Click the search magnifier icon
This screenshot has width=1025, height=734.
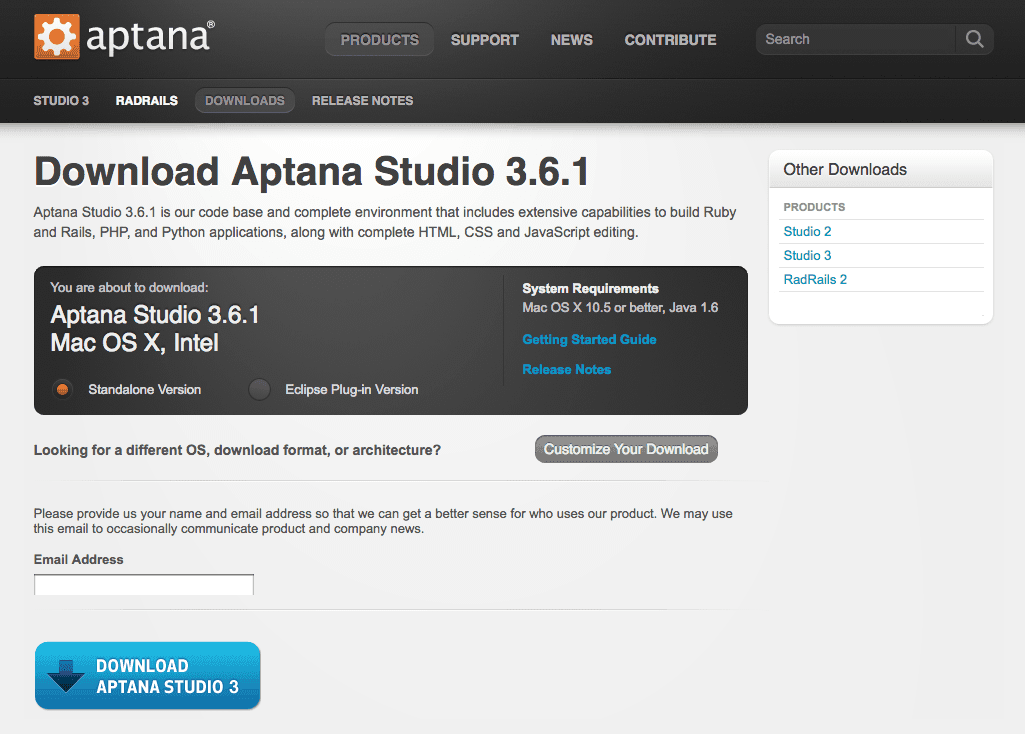(x=973, y=39)
